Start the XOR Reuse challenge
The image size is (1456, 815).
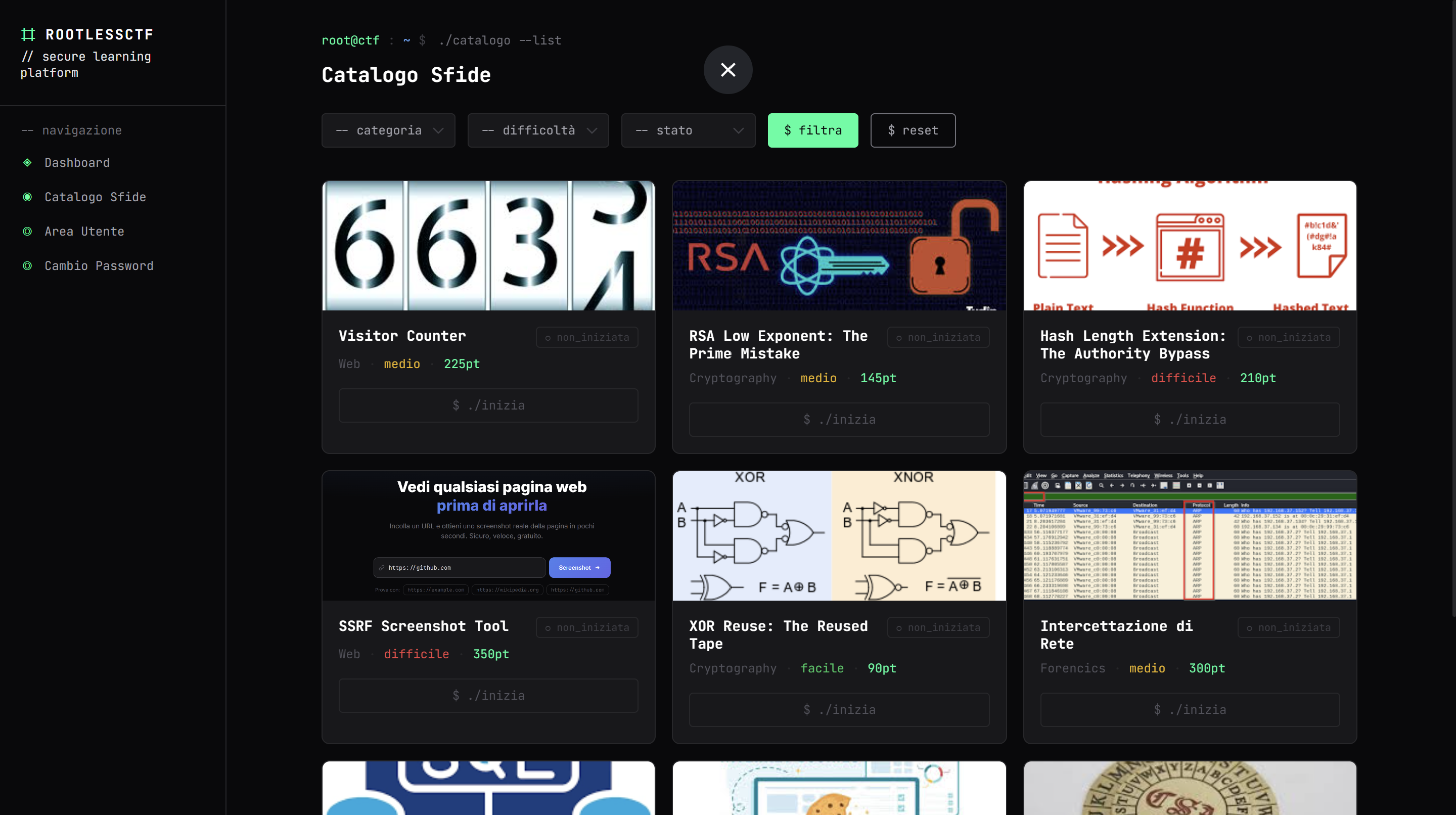[839, 710]
